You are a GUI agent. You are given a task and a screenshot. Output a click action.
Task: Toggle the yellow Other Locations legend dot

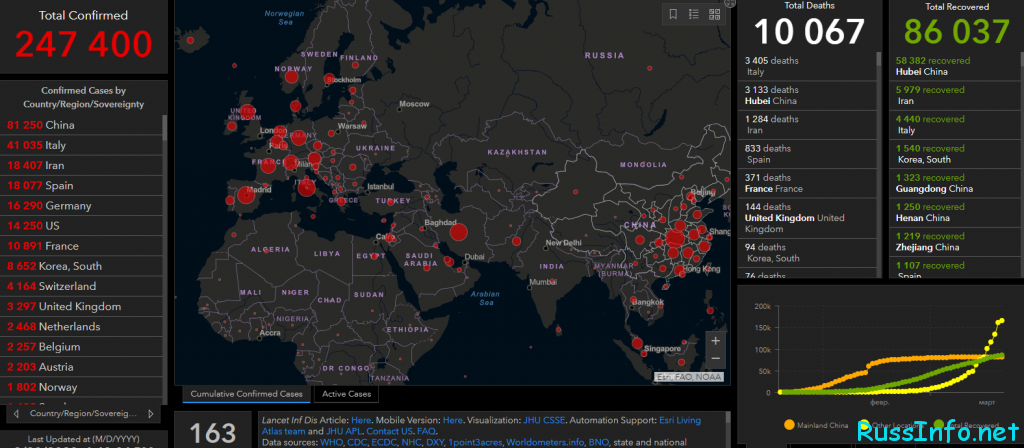864,425
